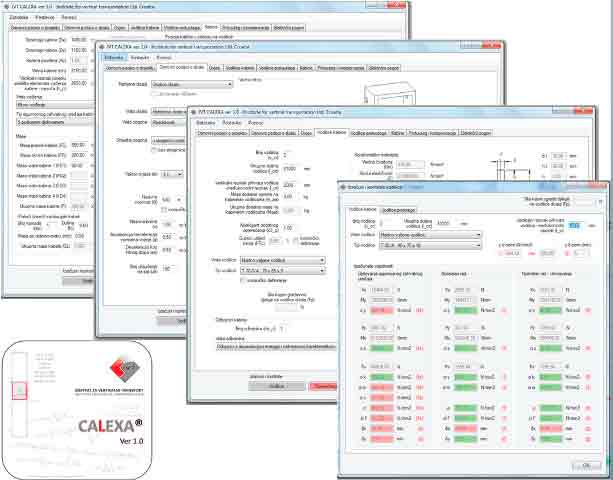
Task: Click Nazivna nosivost field in second window
Action: (x=167, y=200)
